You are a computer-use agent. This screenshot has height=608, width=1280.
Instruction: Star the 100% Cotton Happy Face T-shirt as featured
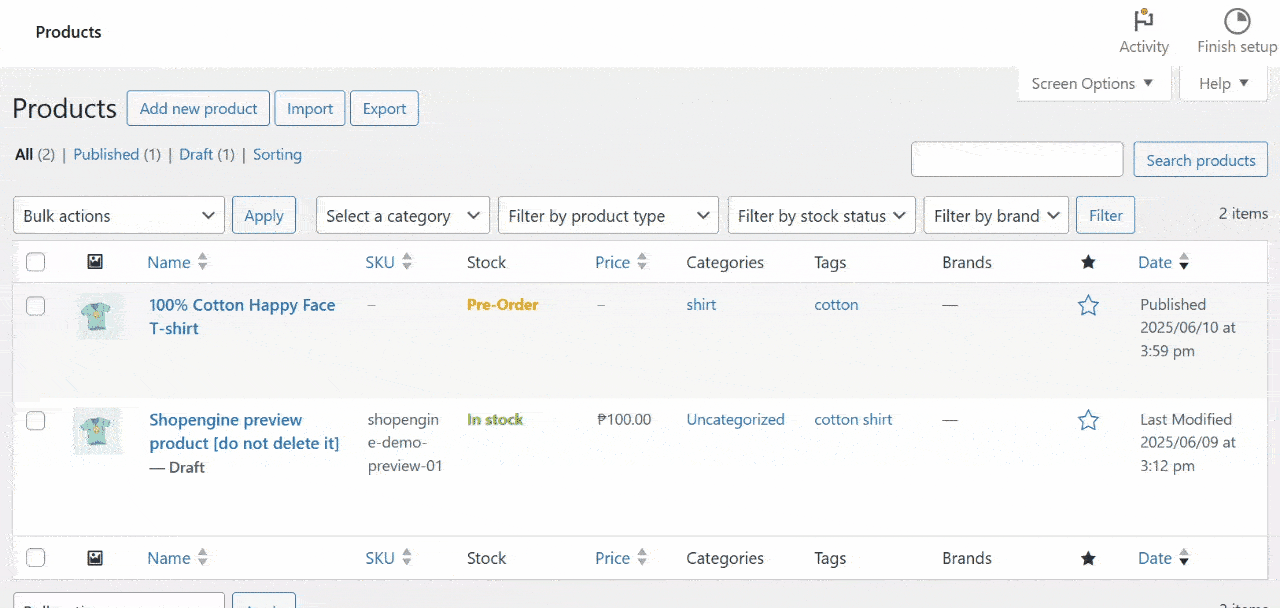click(1088, 306)
